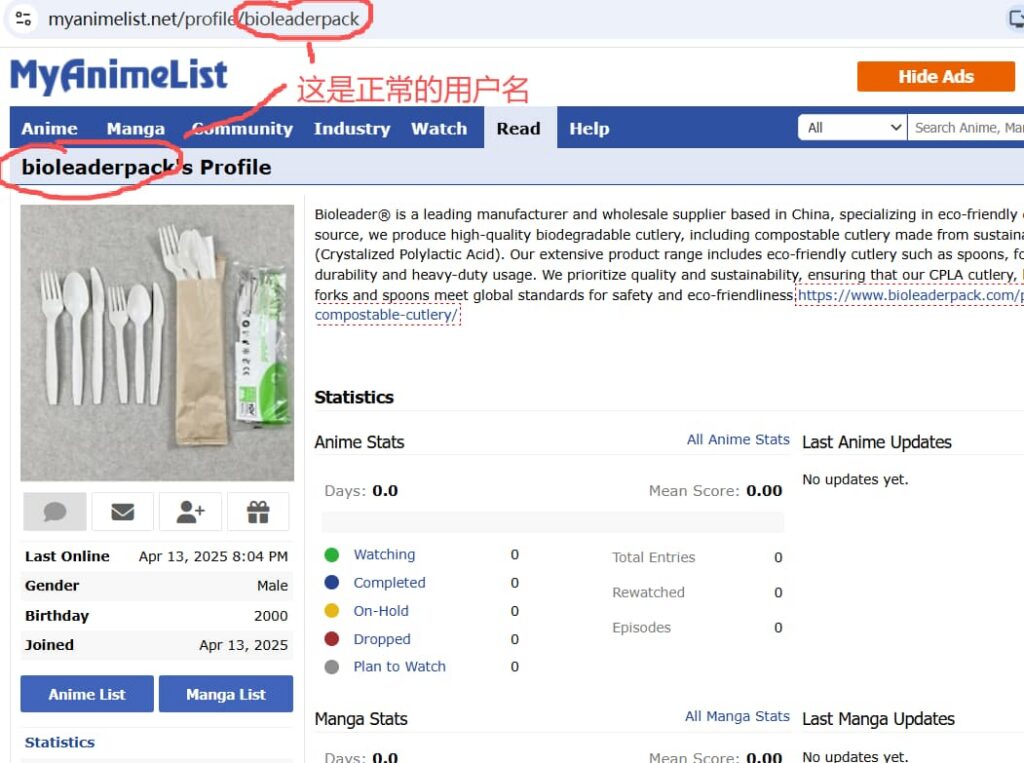Screen dimensions: 1024x763
Task: Select the Last Manga Updates heading
Action: pos(878,719)
